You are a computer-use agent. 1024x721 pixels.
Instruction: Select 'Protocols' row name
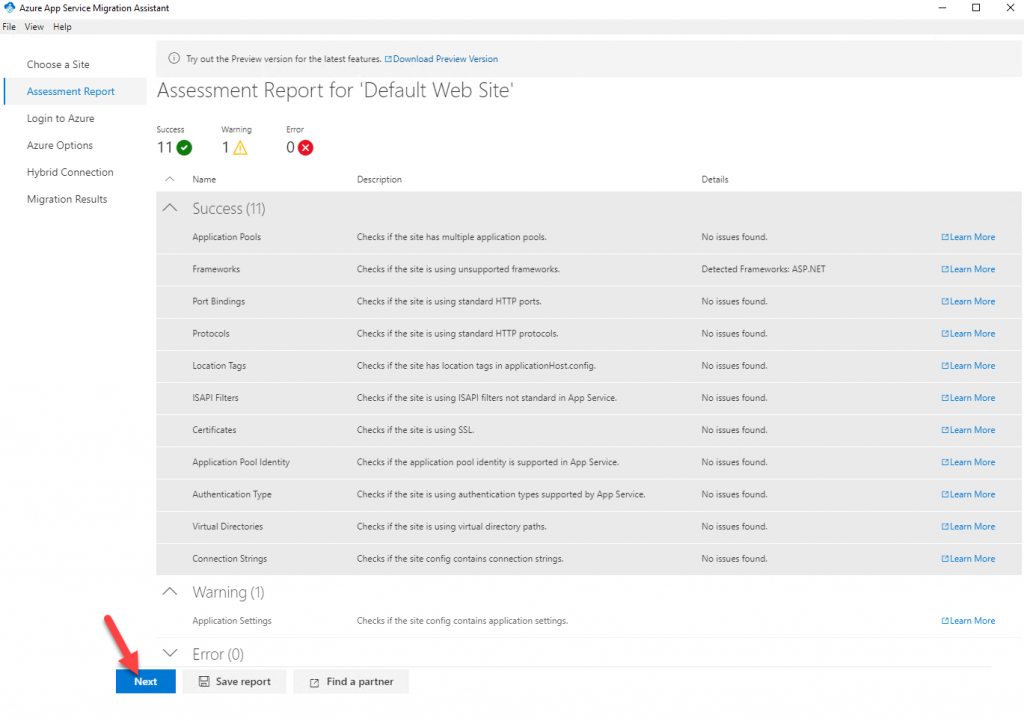coord(210,333)
